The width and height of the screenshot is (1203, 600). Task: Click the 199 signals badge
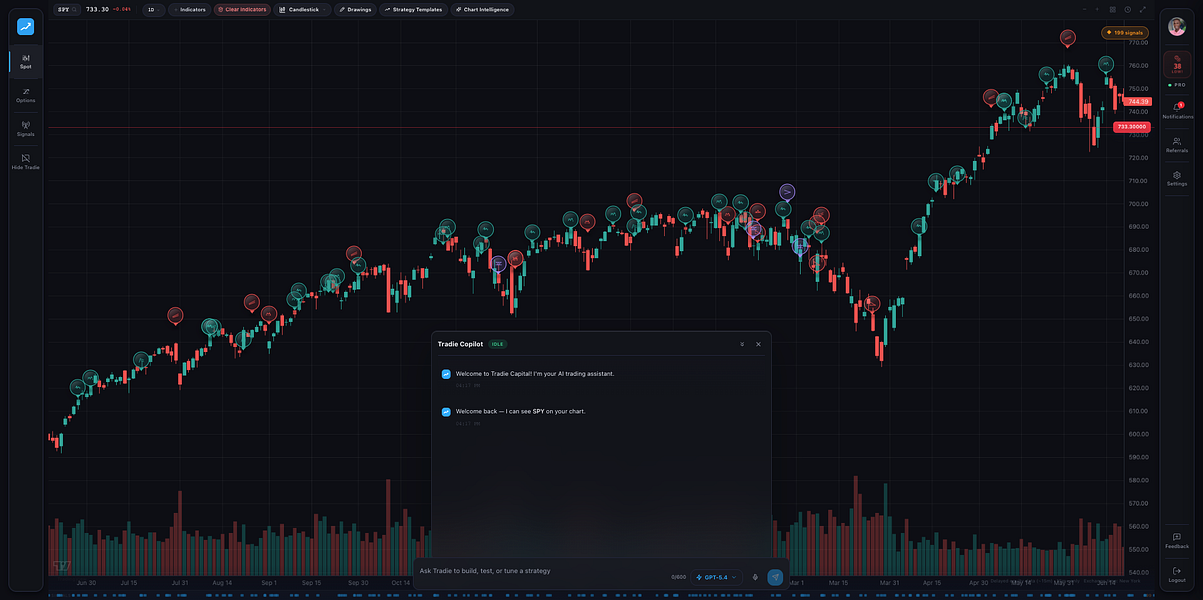tap(1124, 32)
